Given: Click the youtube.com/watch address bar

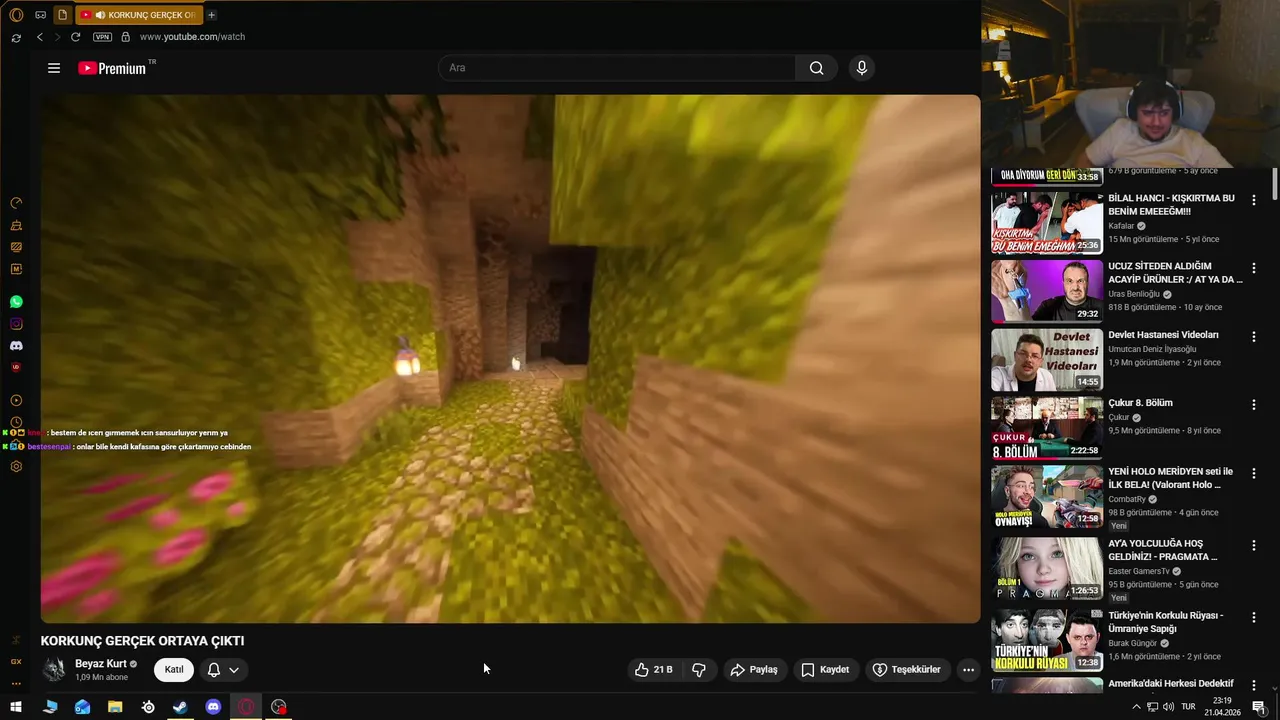Looking at the screenshot, I should 192,37.
